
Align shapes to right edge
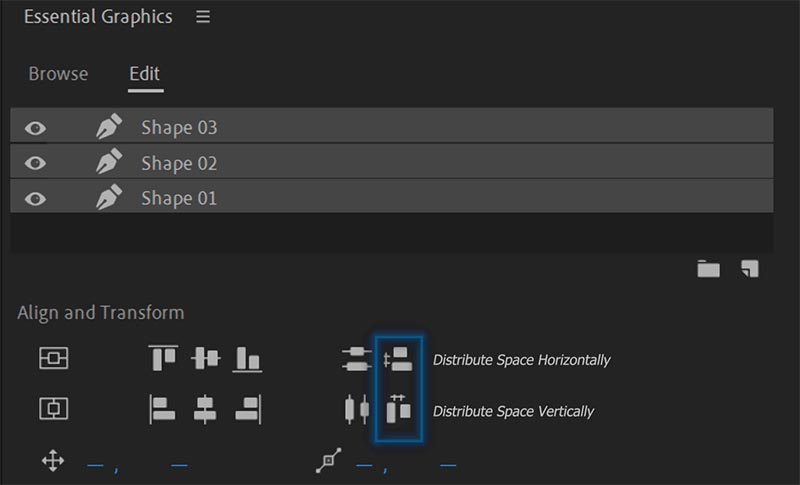click(247, 409)
